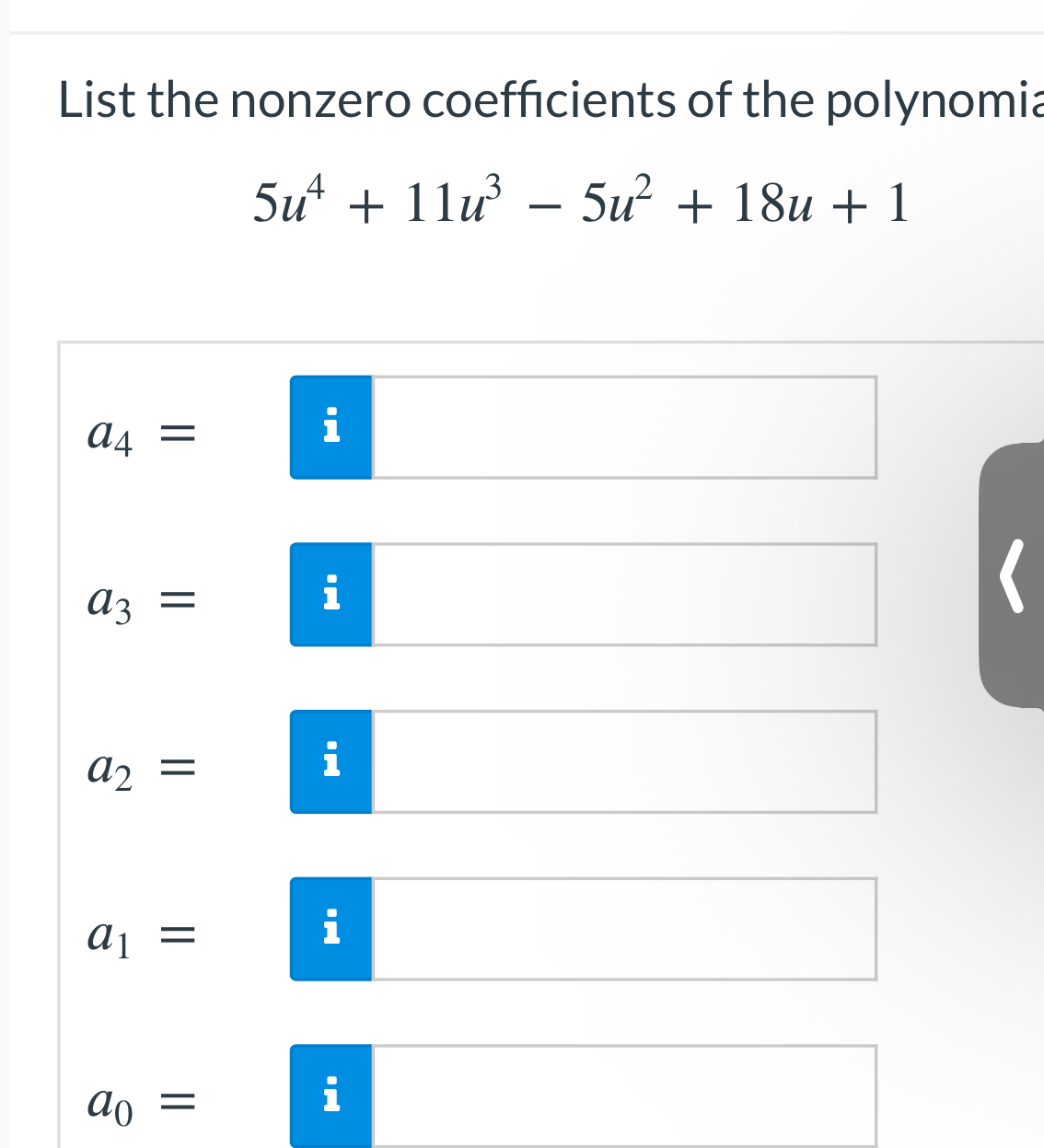Click the info icon beside the a4 answer field
Image resolution: width=1044 pixels, height=1148 pixels.
click(x=331, y=427)
